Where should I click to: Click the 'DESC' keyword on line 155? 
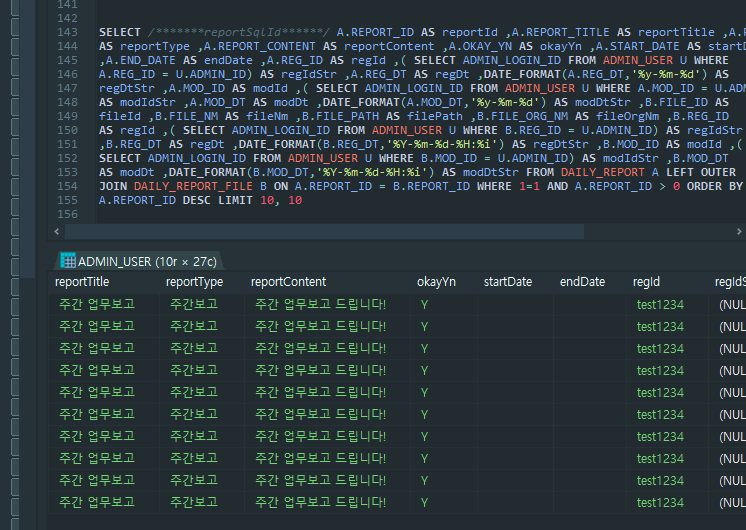pyautogui.click(x=196, y=200)
